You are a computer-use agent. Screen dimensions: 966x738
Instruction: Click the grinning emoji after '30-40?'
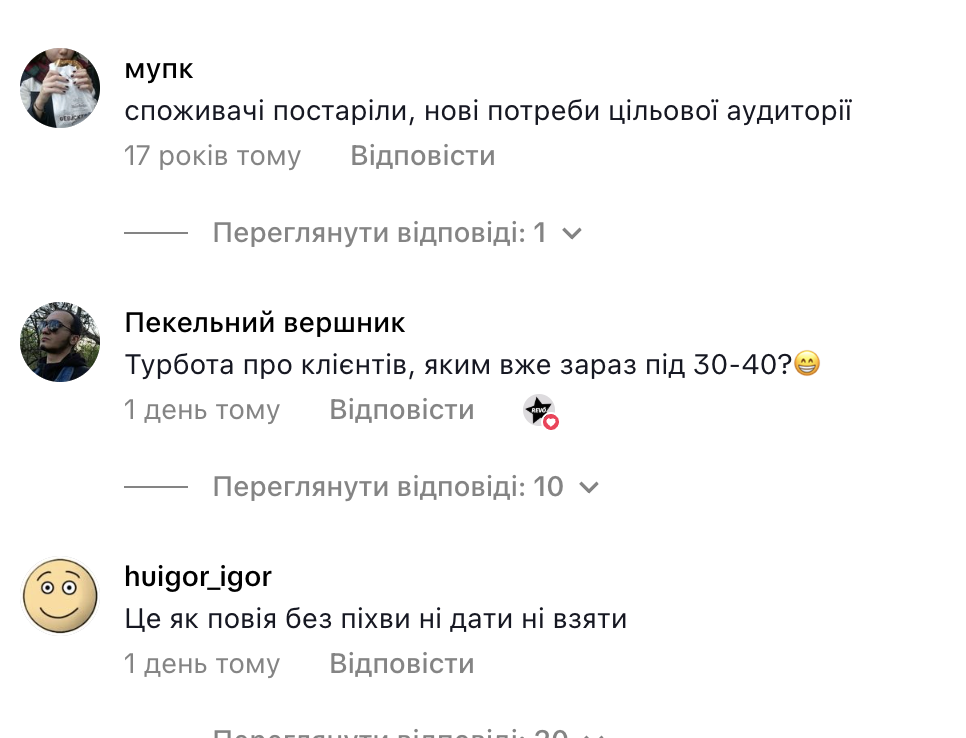point(806,365)
